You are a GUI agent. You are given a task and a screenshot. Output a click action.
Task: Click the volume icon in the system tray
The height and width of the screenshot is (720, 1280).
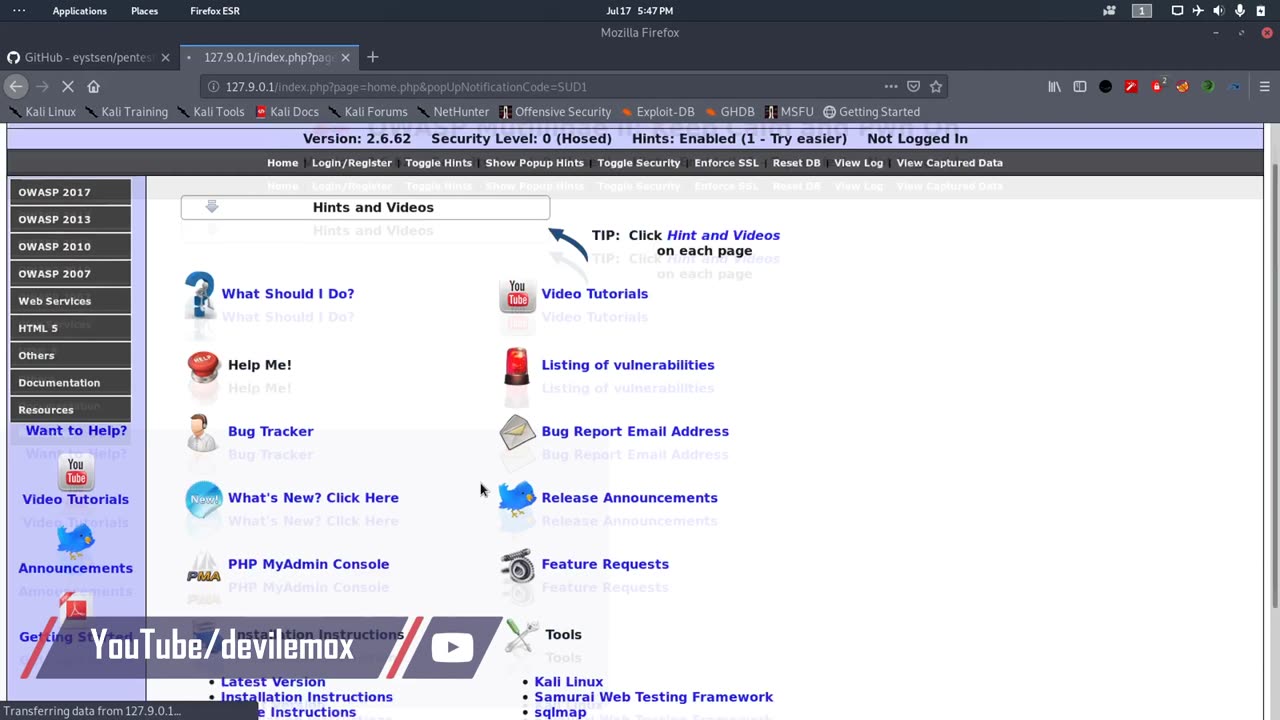(x=1219, y=11)
